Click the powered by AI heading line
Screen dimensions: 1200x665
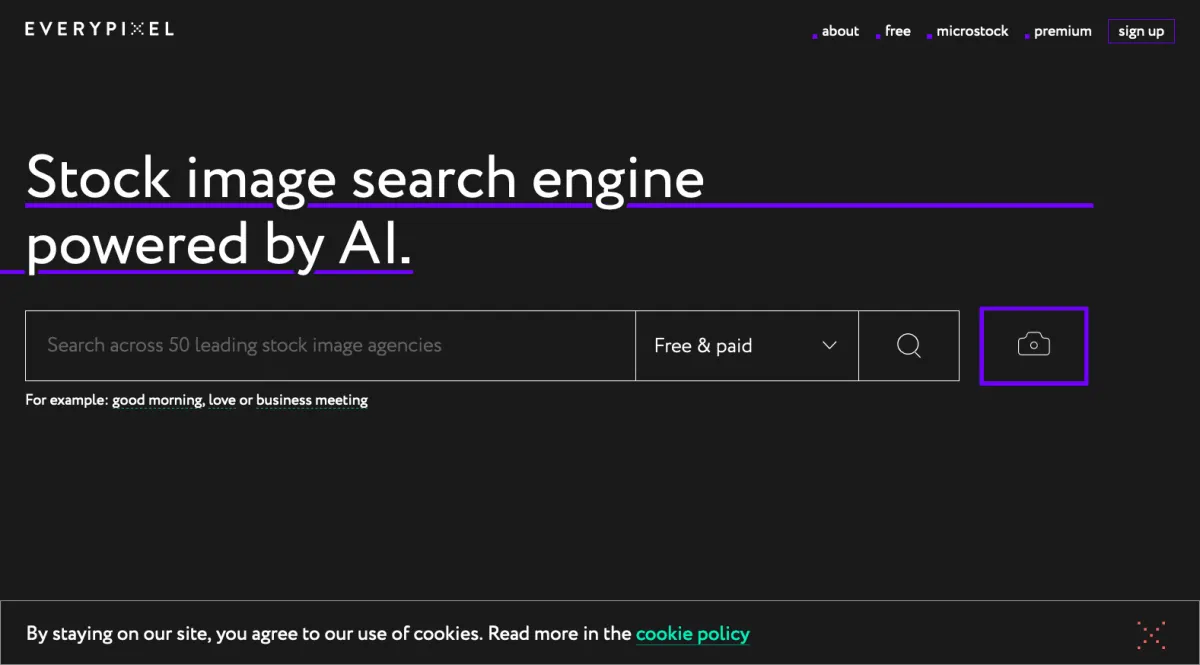[x=218, y=245]
